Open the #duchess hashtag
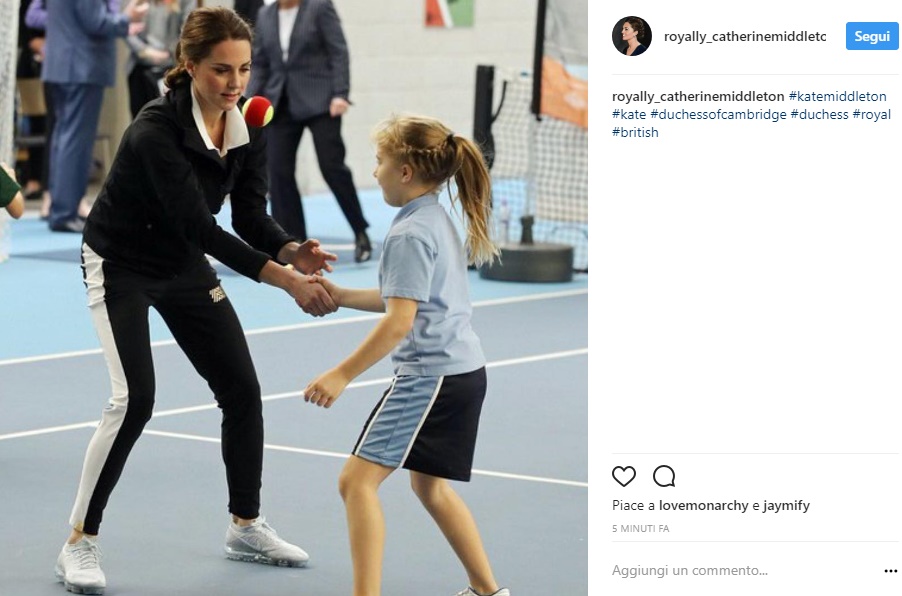This screenshot has height=596, width=902. pos(819,114)
